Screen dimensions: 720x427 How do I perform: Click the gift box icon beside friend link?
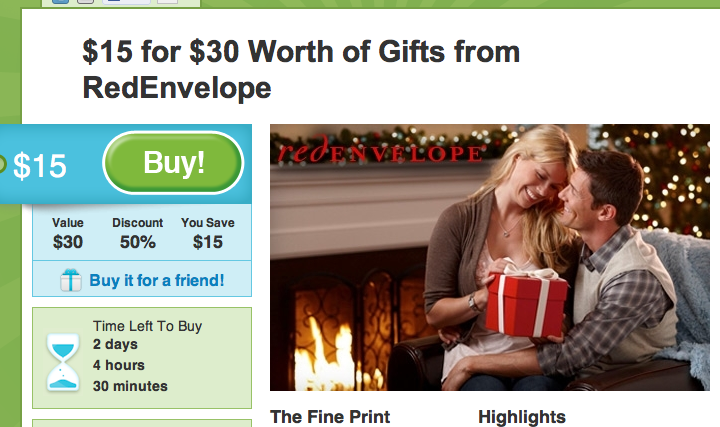pos(70,280)
